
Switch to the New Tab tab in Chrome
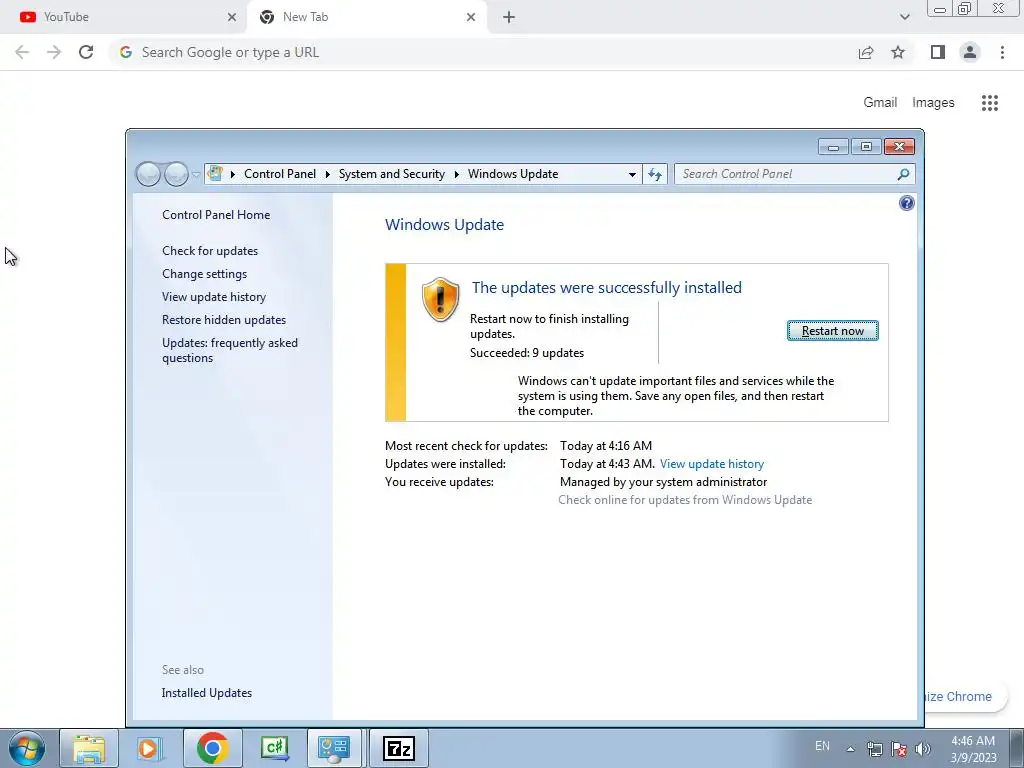pos(366,17)
